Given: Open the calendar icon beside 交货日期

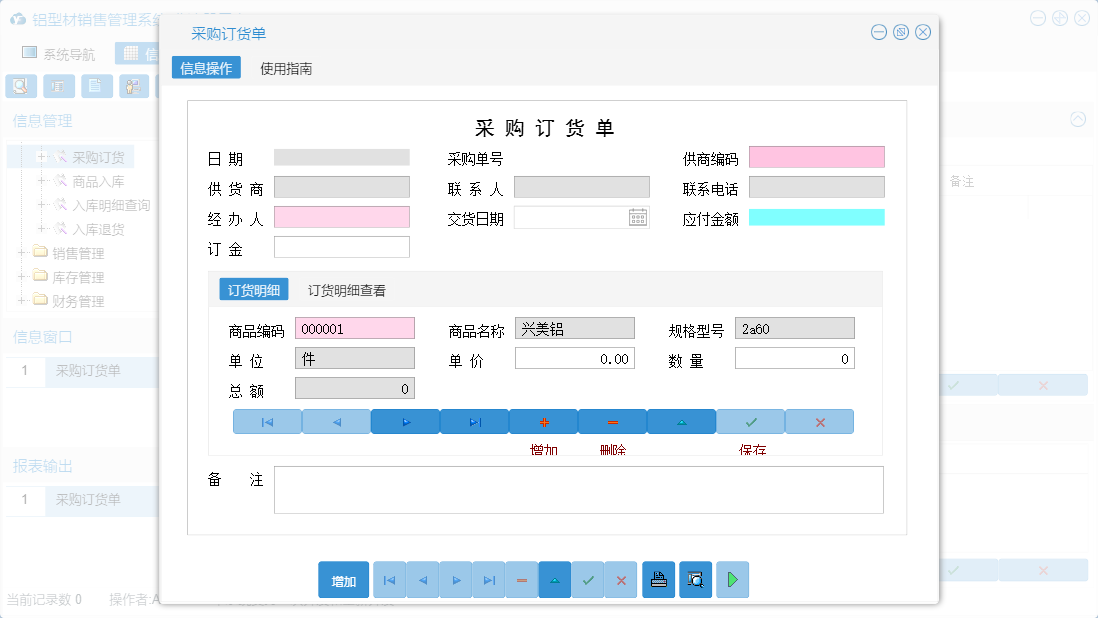Looking at the screenshot, I should pos(638,217).
